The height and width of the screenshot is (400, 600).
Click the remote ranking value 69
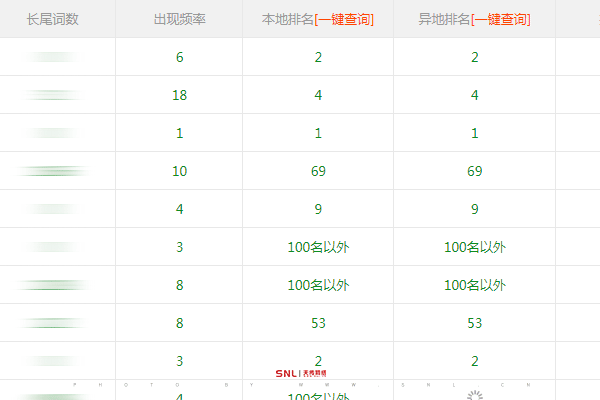(475, 171)
